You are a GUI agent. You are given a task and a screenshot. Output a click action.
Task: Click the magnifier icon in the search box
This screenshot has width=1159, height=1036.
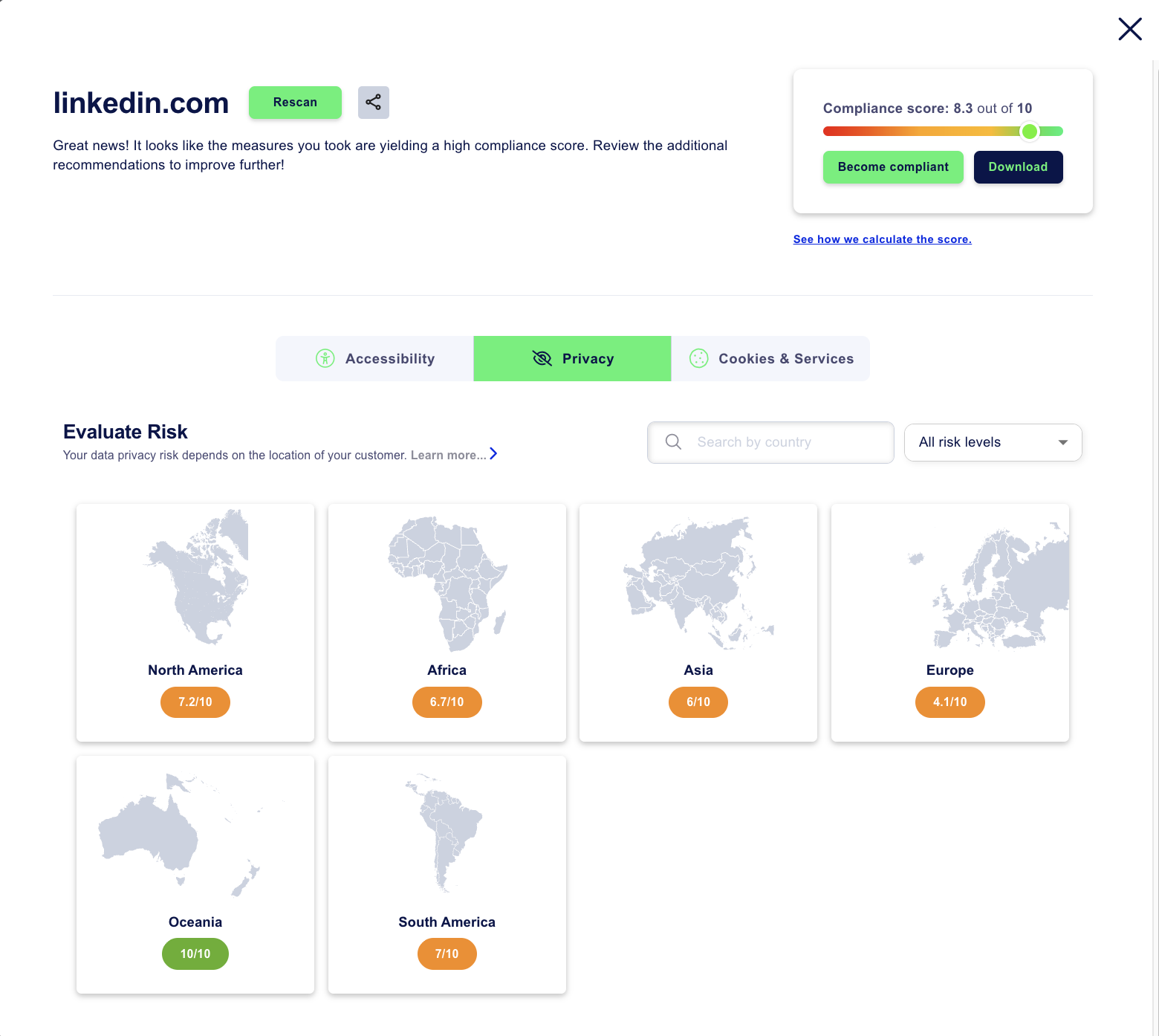(x=673, y=442)
